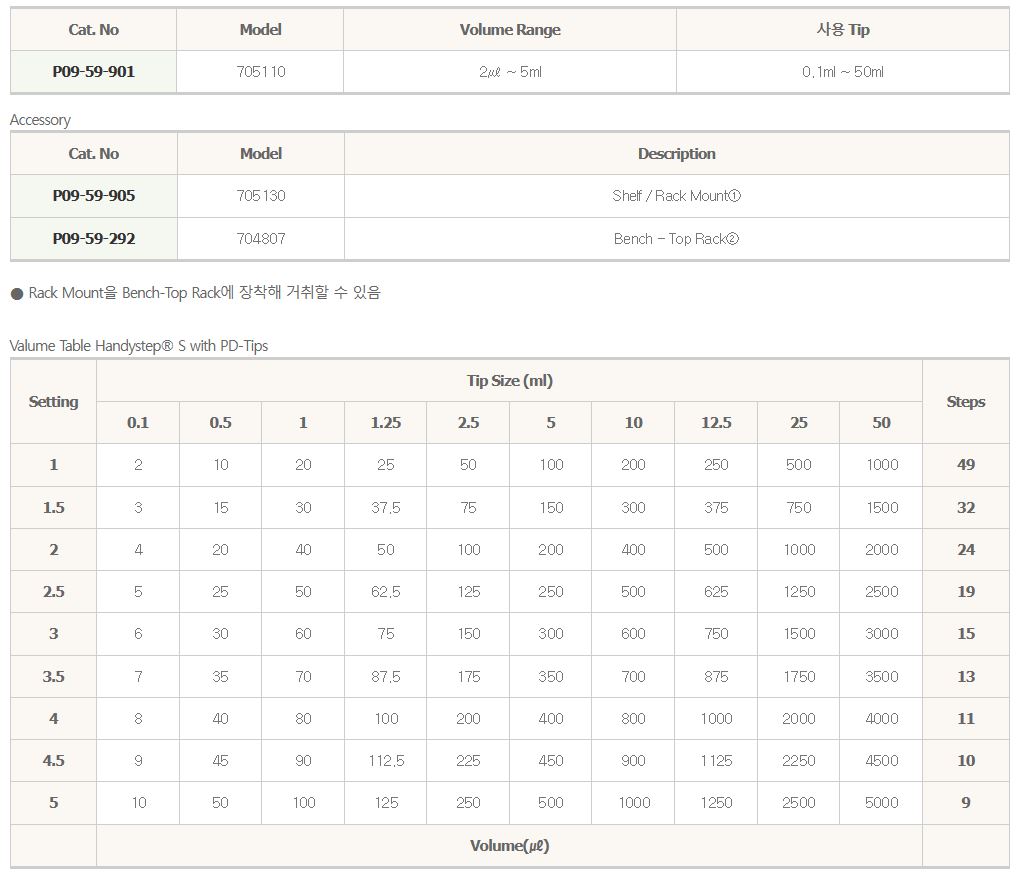Screen dimensions: 1025x880
Task: Click the 5000 volume cell
Action: (881, 803)
